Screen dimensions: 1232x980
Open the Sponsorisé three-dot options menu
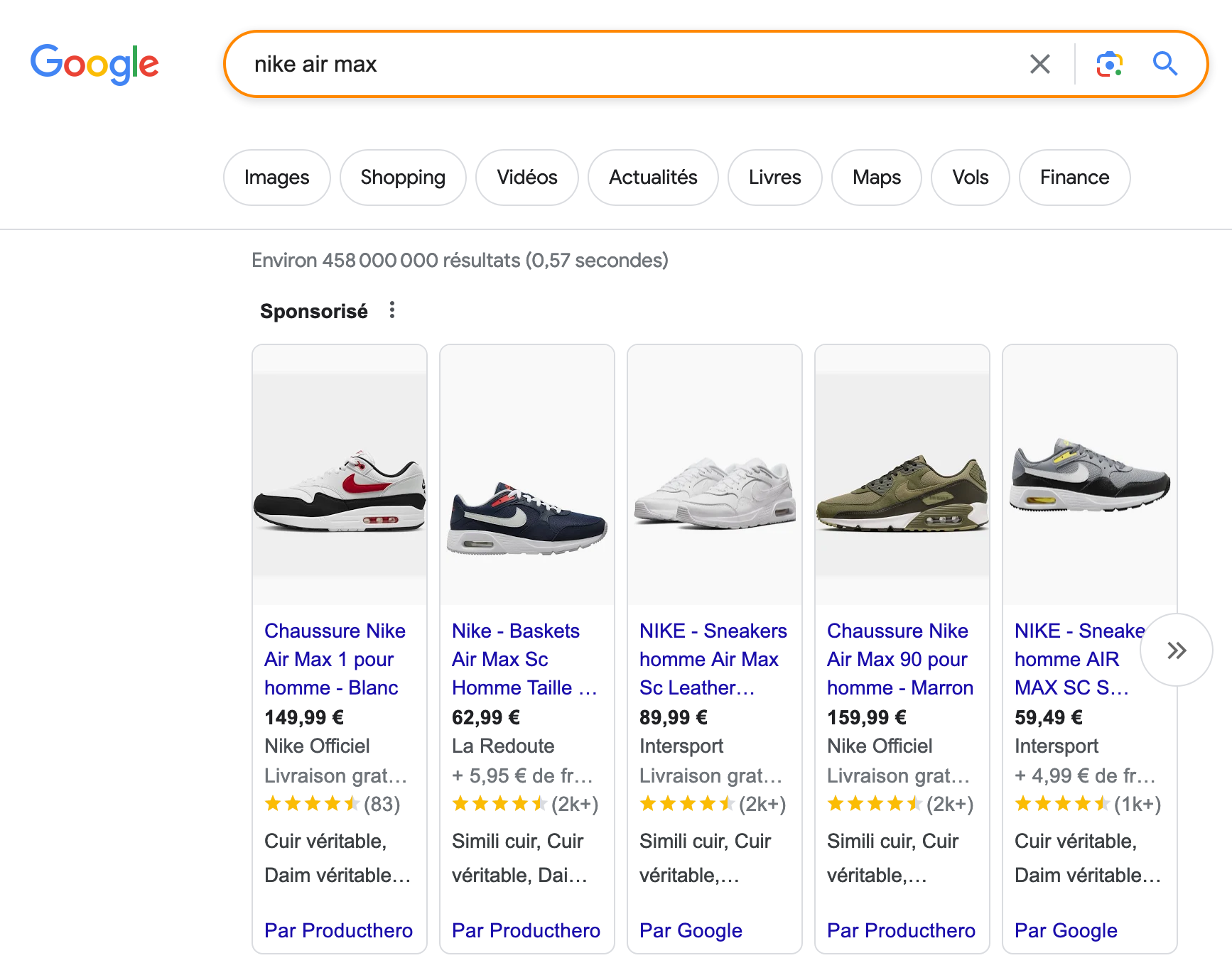click(x=392, y=310)
